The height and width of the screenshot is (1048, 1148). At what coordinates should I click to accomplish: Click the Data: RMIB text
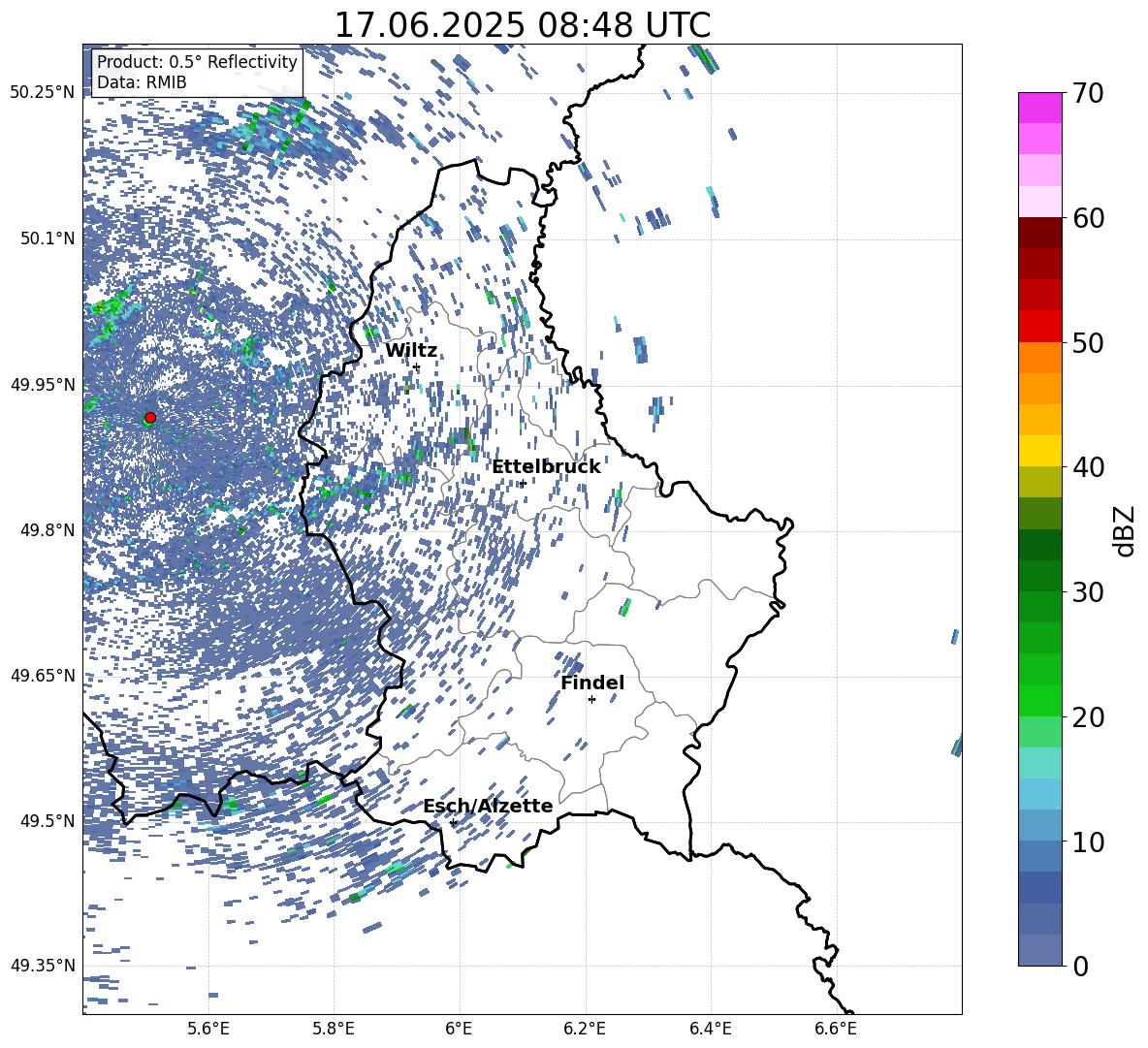[x=142, y=82]
